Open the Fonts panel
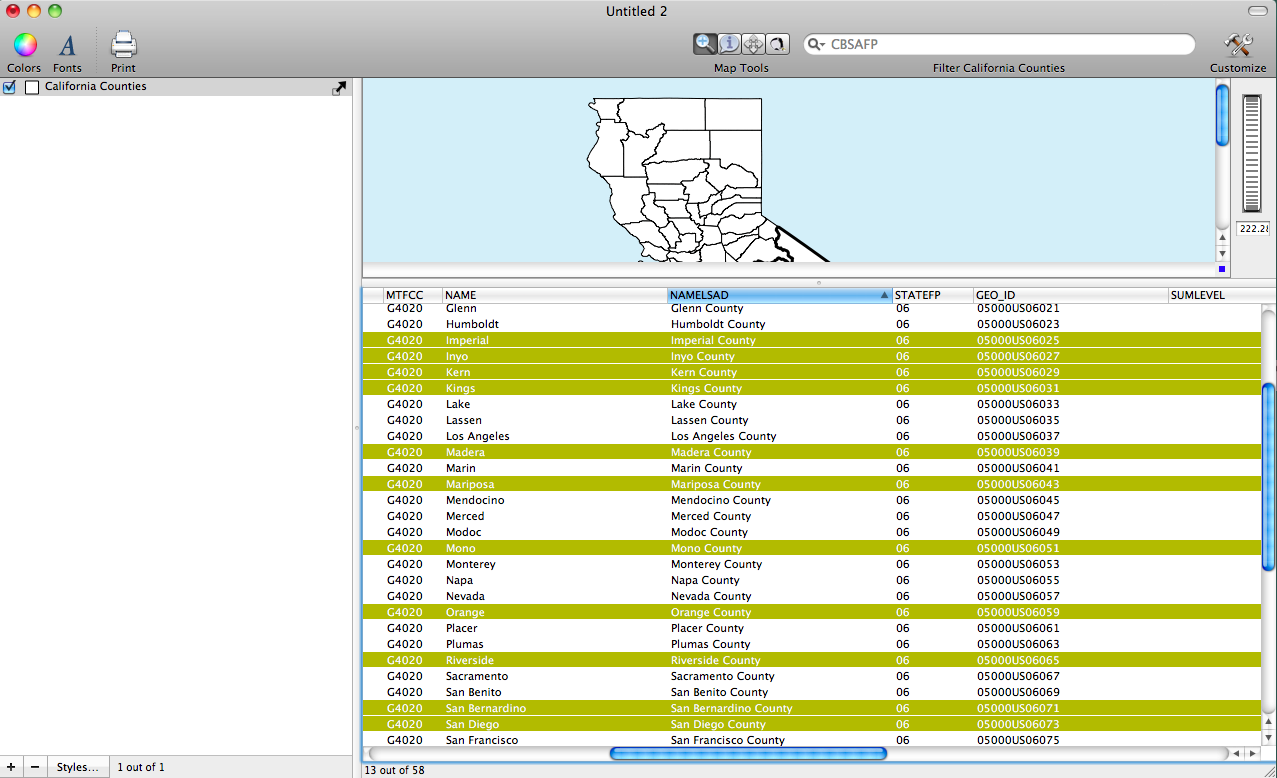 67,45
